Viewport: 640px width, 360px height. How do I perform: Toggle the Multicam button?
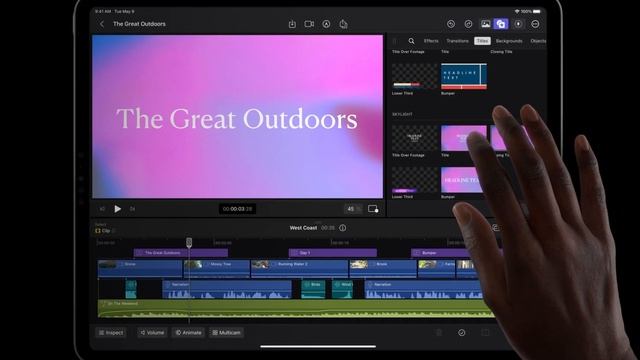coord(227,333)
